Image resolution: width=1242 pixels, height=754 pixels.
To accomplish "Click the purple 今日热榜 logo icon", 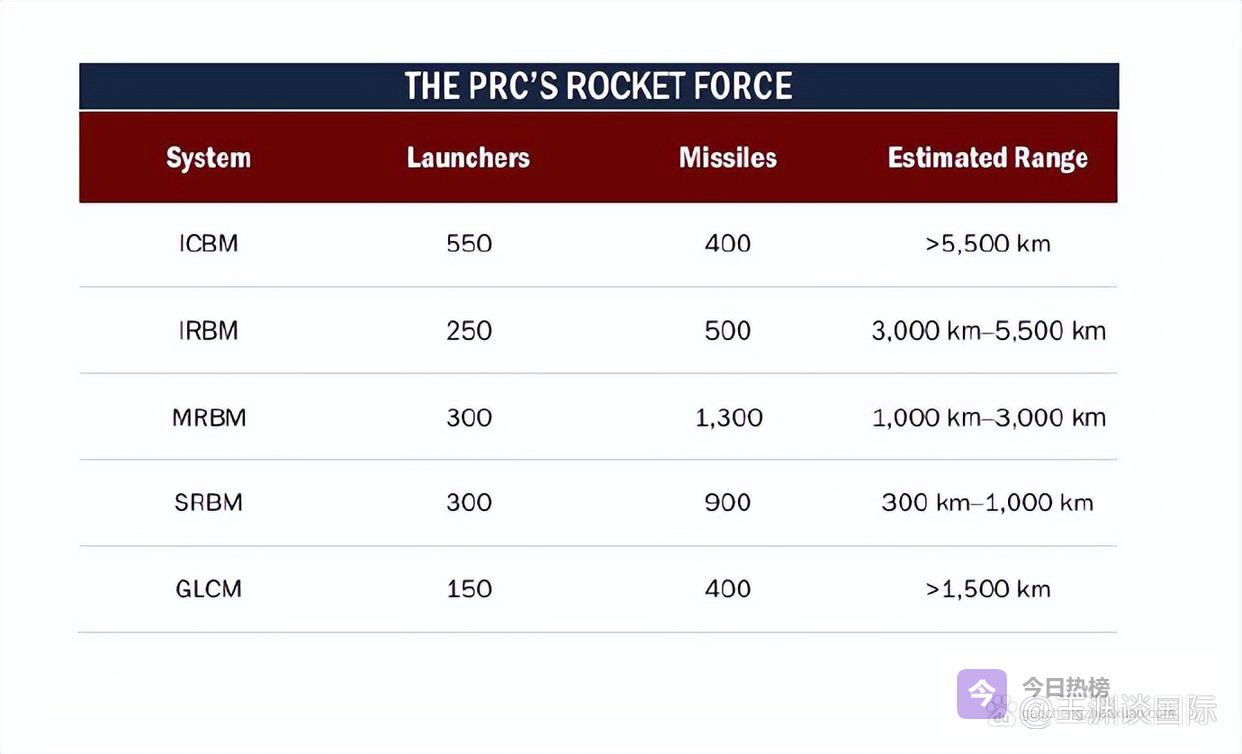I will tap(982, 693).
